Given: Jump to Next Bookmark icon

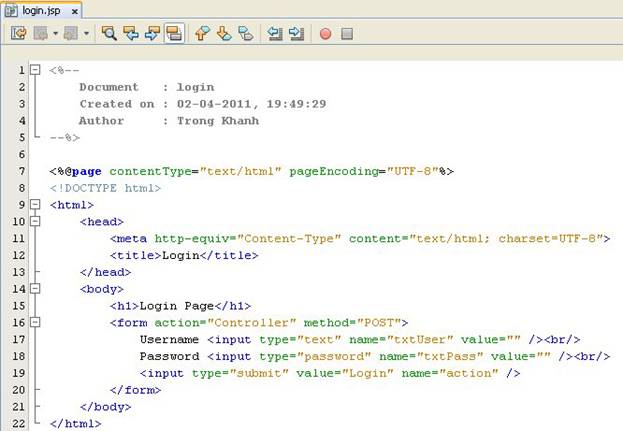Looking at the screenshot, I should point(224,33).
